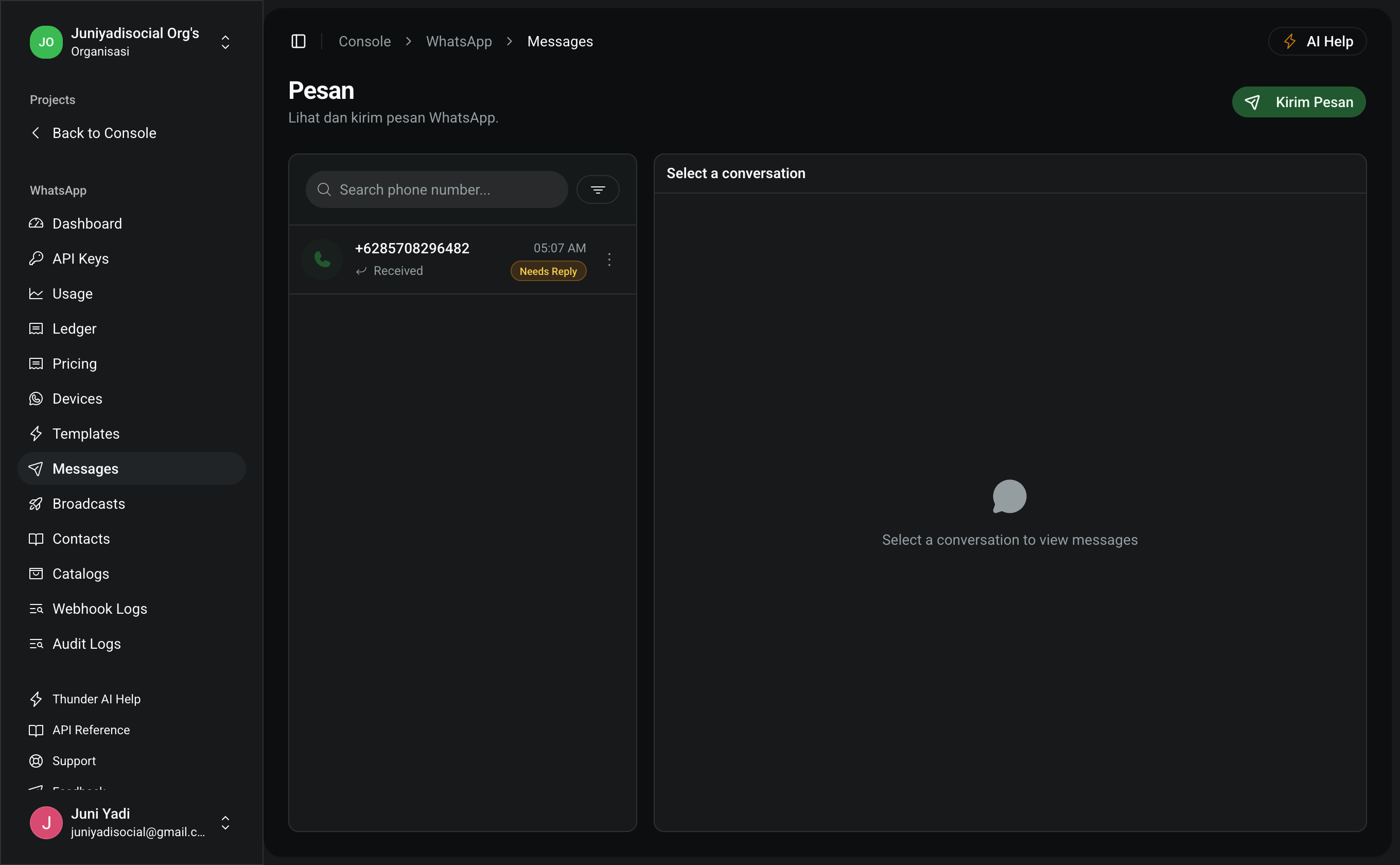Open Support link in sidebar
The image size is (1400, 865).
(132, 761)
